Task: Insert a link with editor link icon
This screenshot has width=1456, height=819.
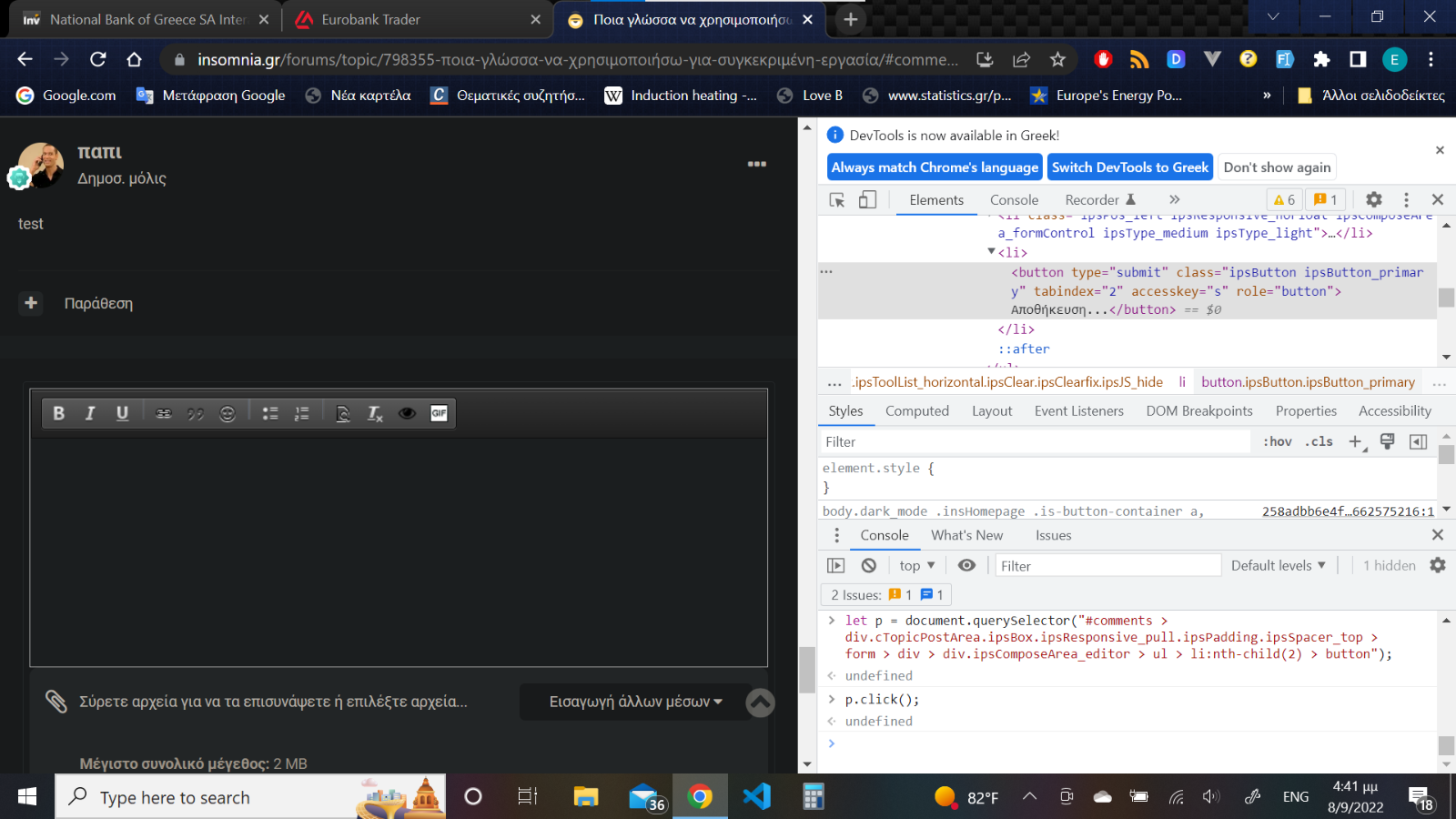Action: coord(164,413)
